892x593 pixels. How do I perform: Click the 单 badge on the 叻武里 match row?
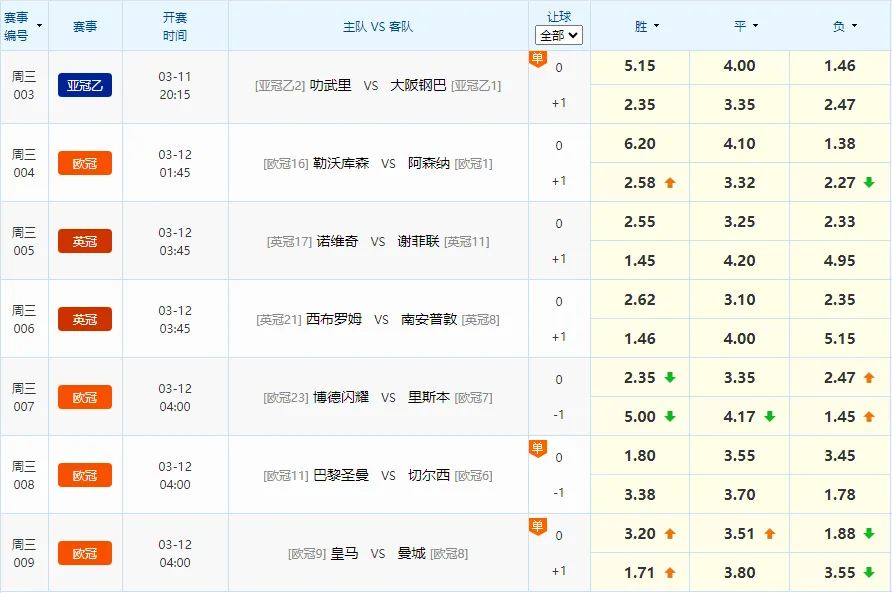coord(537,59)
